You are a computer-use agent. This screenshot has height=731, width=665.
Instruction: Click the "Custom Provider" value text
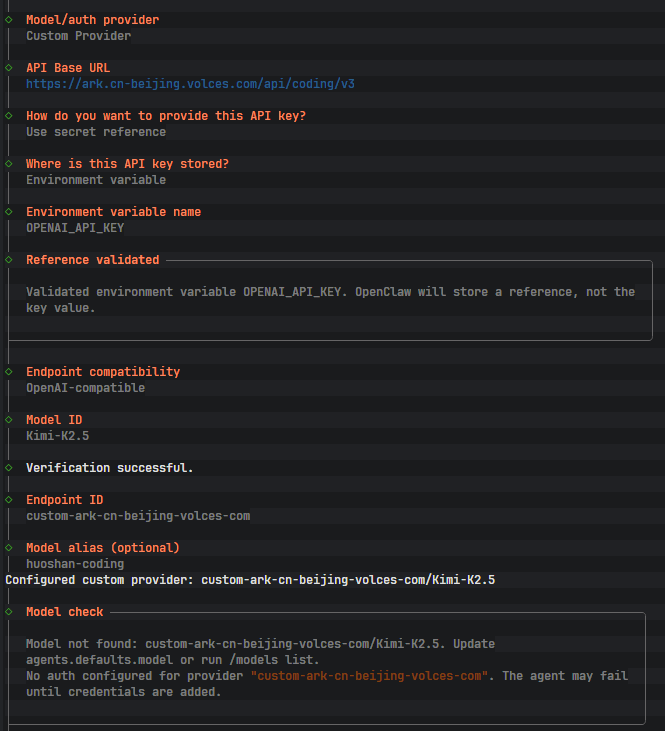coord(78,36)
